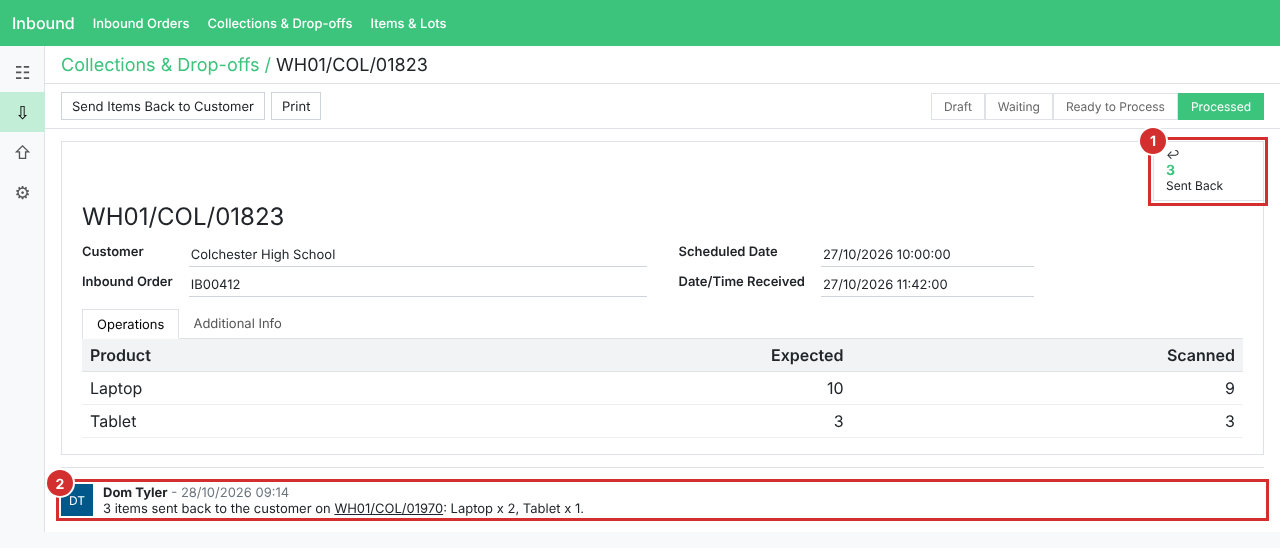
Task: Open the 3 Sent Back stat button
Action: click(x=1207, y=171)
